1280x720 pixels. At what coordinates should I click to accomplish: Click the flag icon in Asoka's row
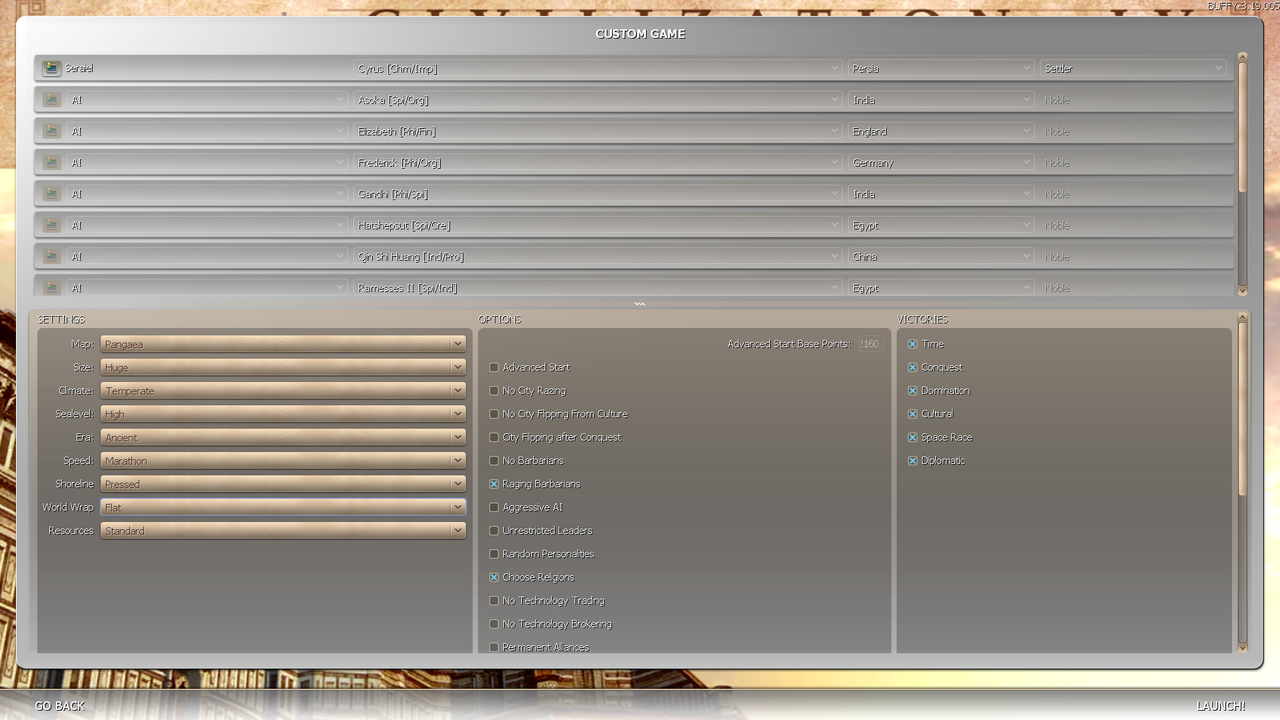click(x=51, y=100)
